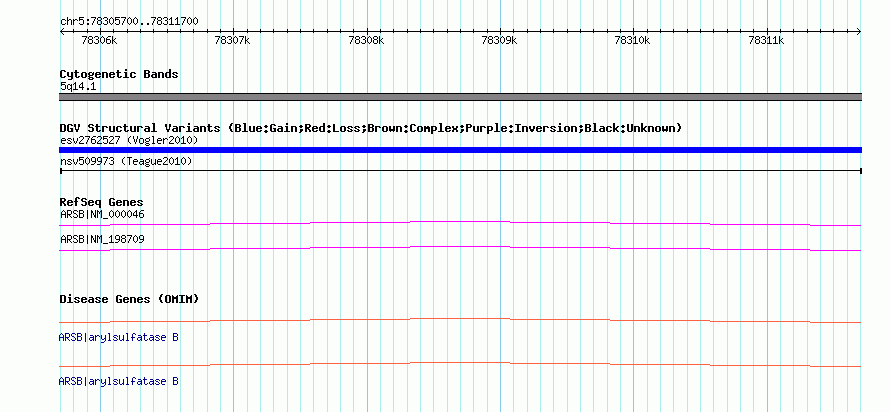Screen dimensions: 890x412
Task: Select the 5q14.1 band label
Action: (x=78, y=86)
